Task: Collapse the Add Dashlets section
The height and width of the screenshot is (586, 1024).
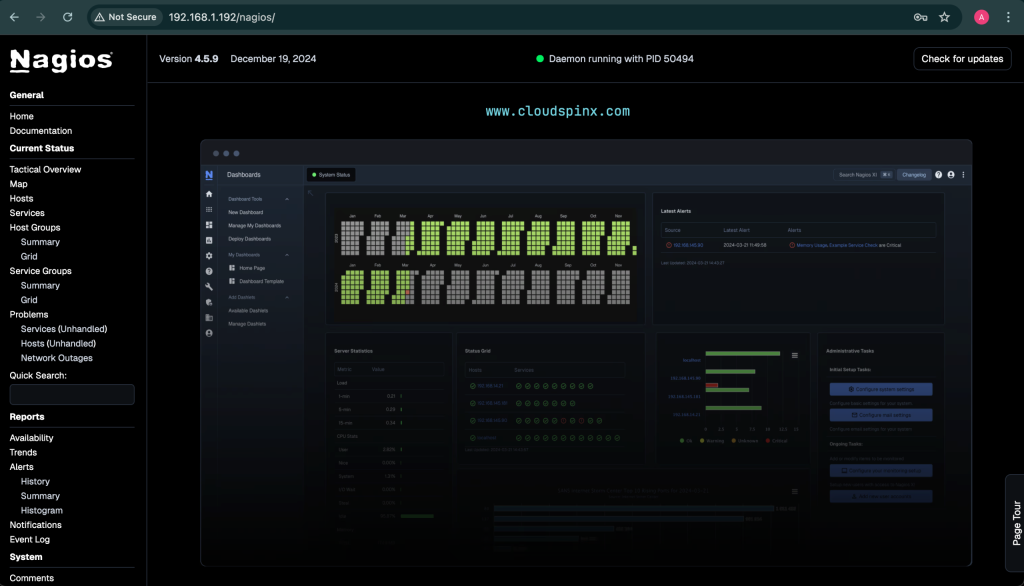Action: pyautogui.click(x=287, y=297)
